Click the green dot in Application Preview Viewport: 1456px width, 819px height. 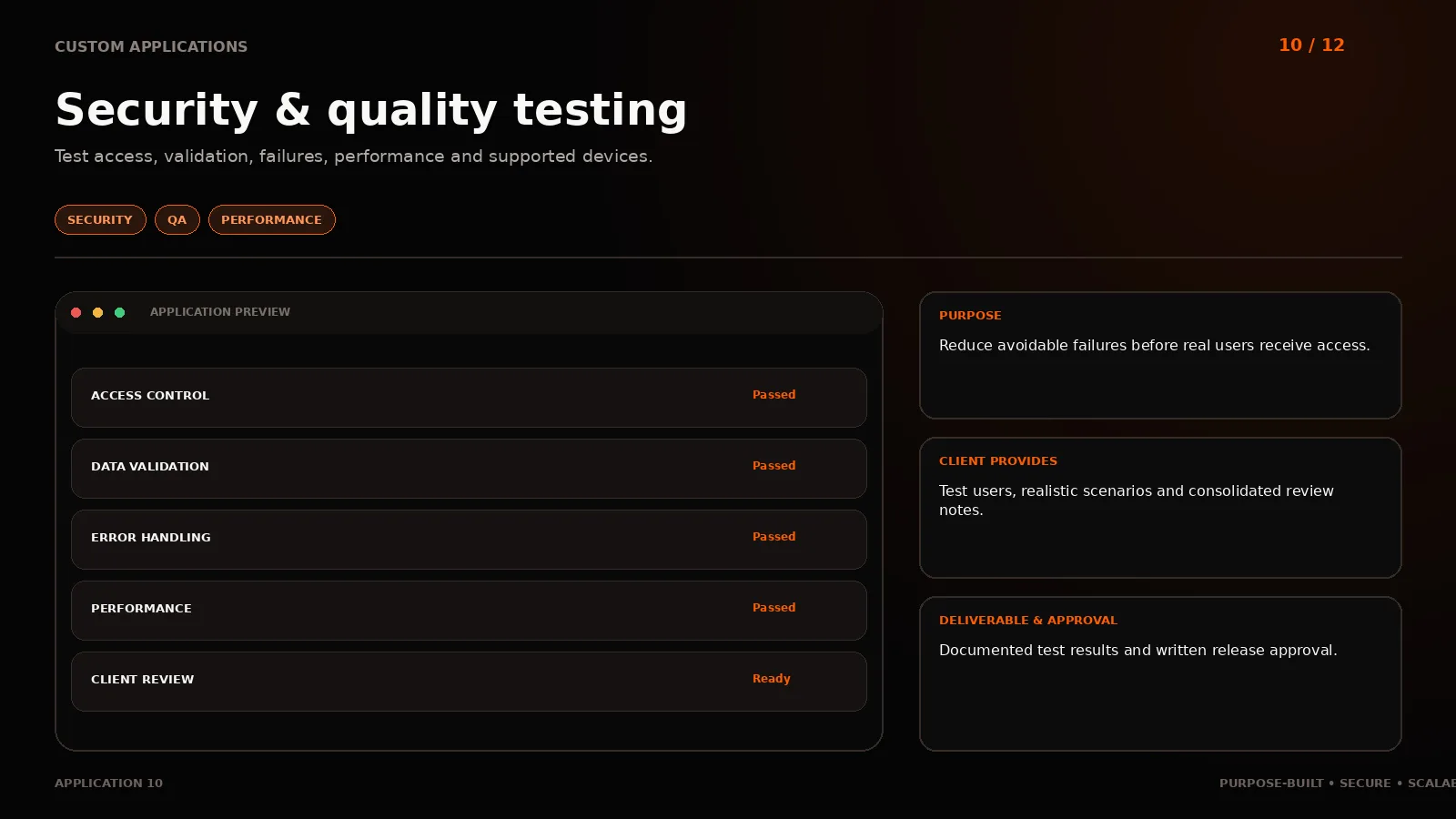click(x=120, y=312)
